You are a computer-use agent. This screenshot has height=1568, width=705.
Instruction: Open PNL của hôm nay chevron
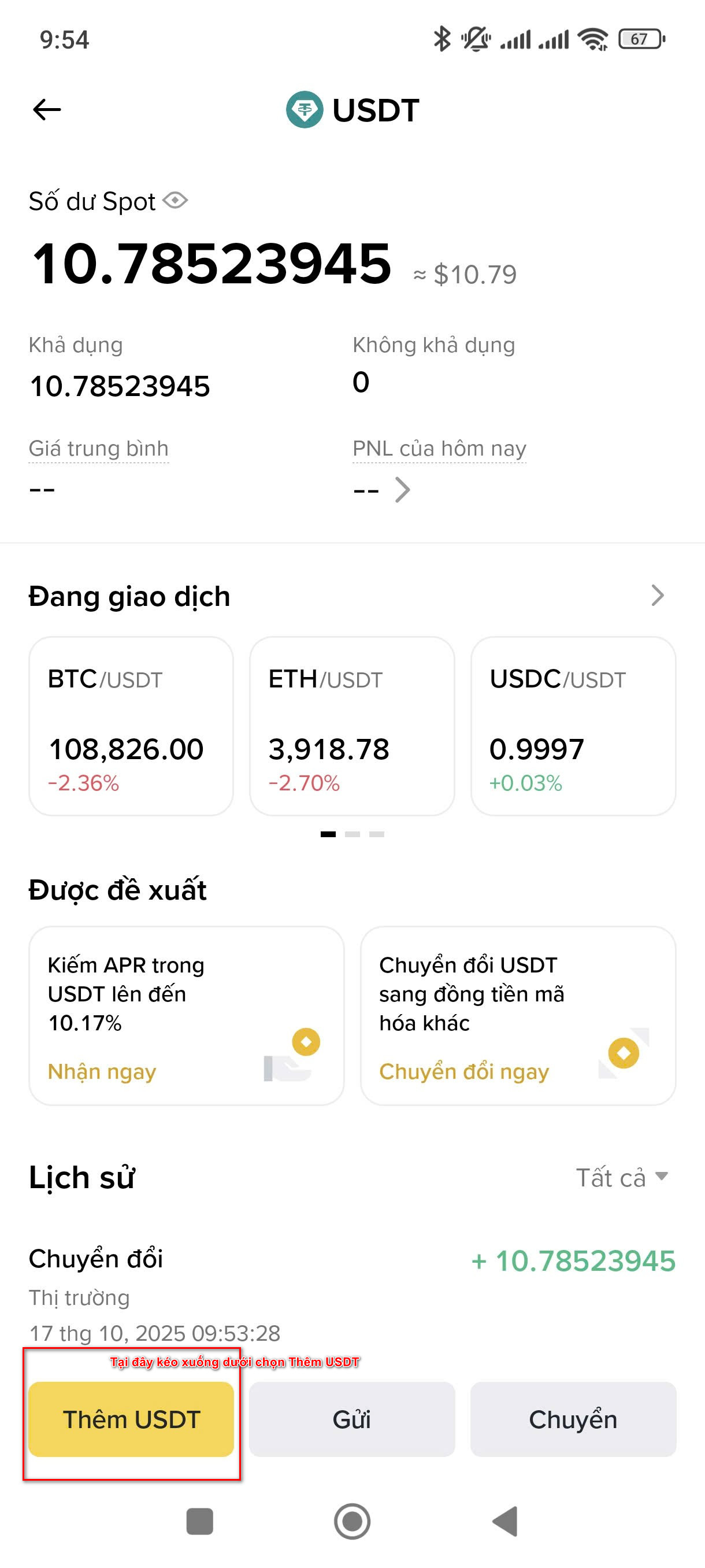pyautogui.click(x=402, y=489)
